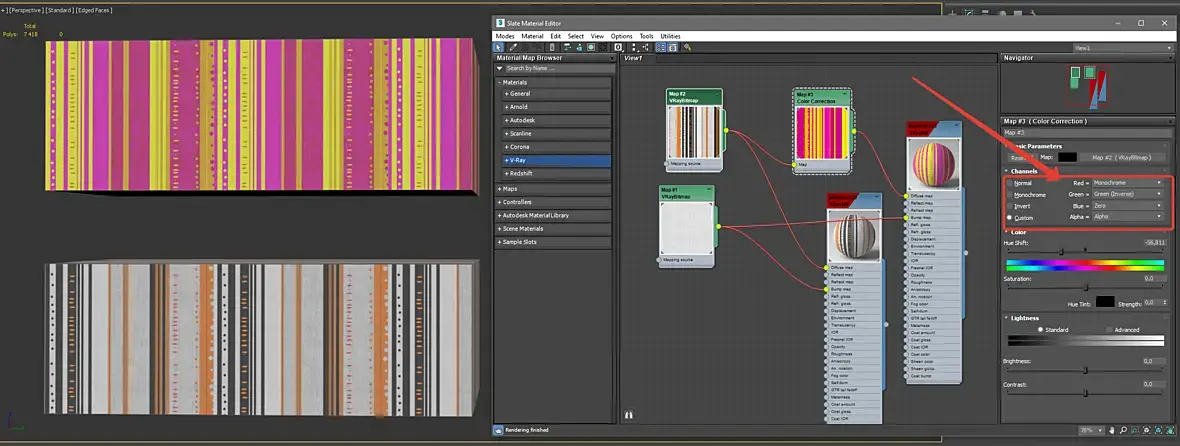Viewport: 1180px width, 446px height.
Task: Choose the Advanced lightness mode
Action: tap(1109, 329)
